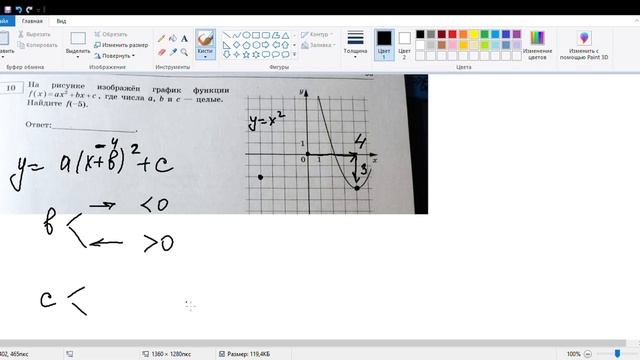Choose the Down arrow shape
This screenshot has width=640, height=360.
coord(227,54)
